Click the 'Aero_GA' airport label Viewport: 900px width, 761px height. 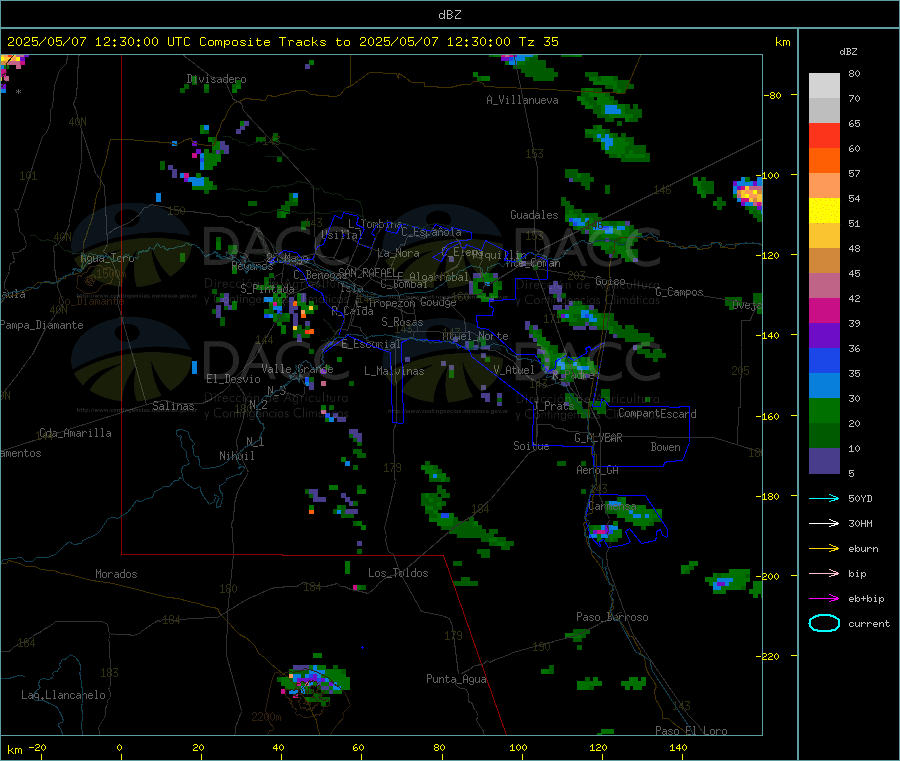coord(597,470)
